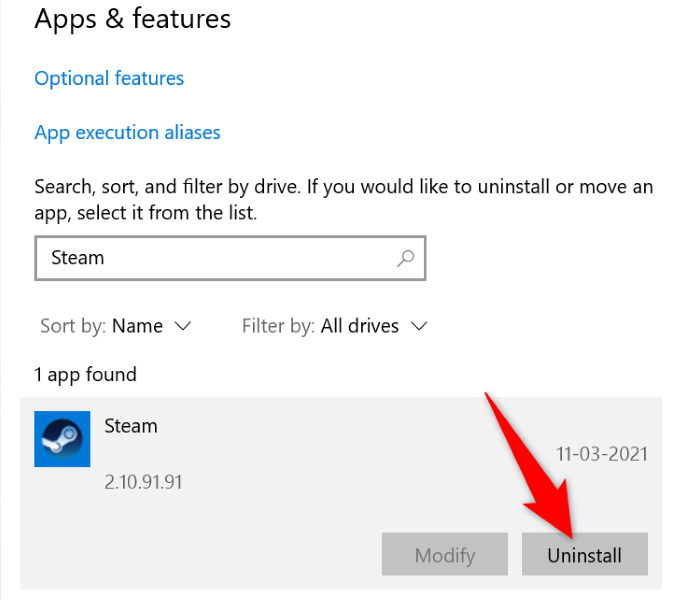This screenshot has height=600, width=676.
Task: Open the Optional features link
Action: pyautogui.click(x=109, y=78)
